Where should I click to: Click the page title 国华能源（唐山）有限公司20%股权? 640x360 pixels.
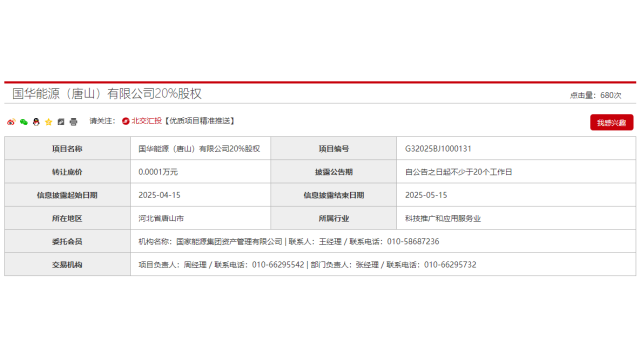point(107,93)
